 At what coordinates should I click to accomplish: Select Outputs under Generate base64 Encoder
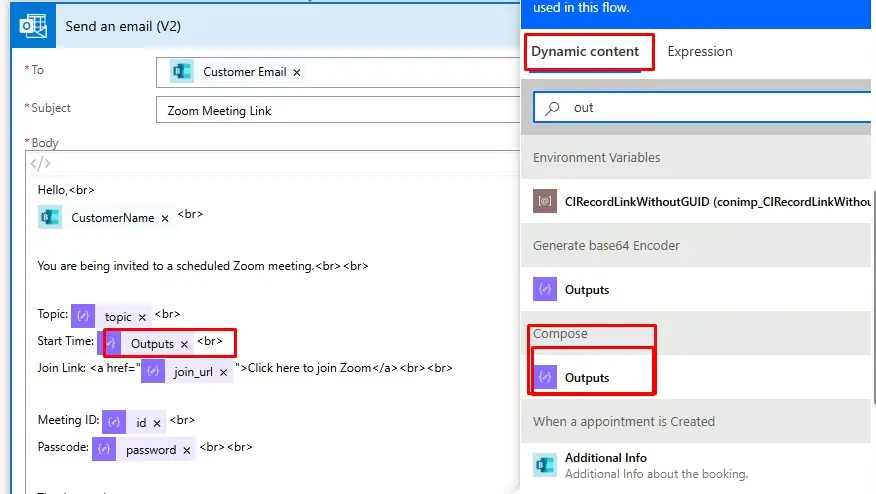(x=587, y=290)
